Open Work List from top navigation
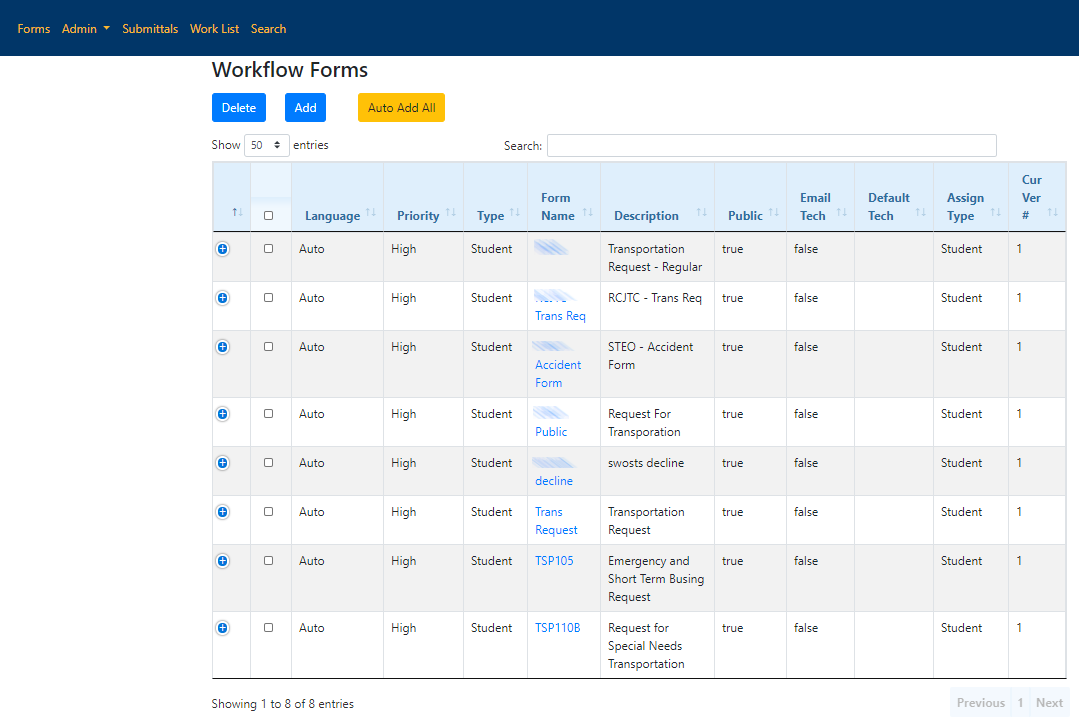Viewport: 1079px width, 727px height. coord(214,29)
